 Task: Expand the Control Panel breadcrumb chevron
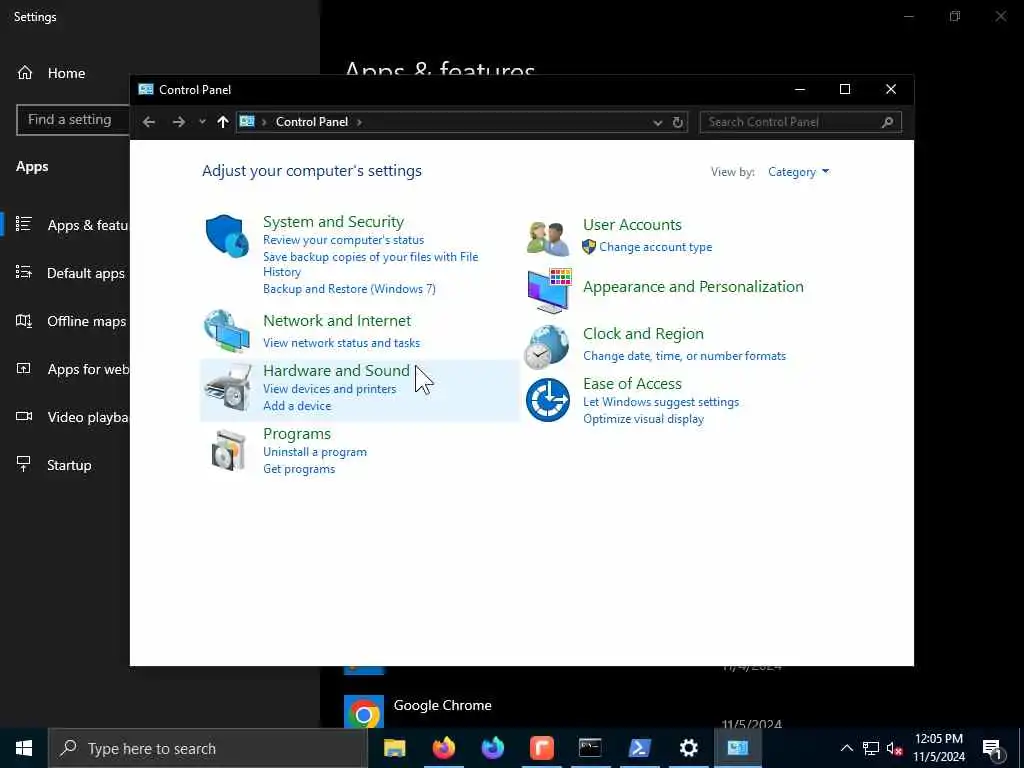pos(359,122)
